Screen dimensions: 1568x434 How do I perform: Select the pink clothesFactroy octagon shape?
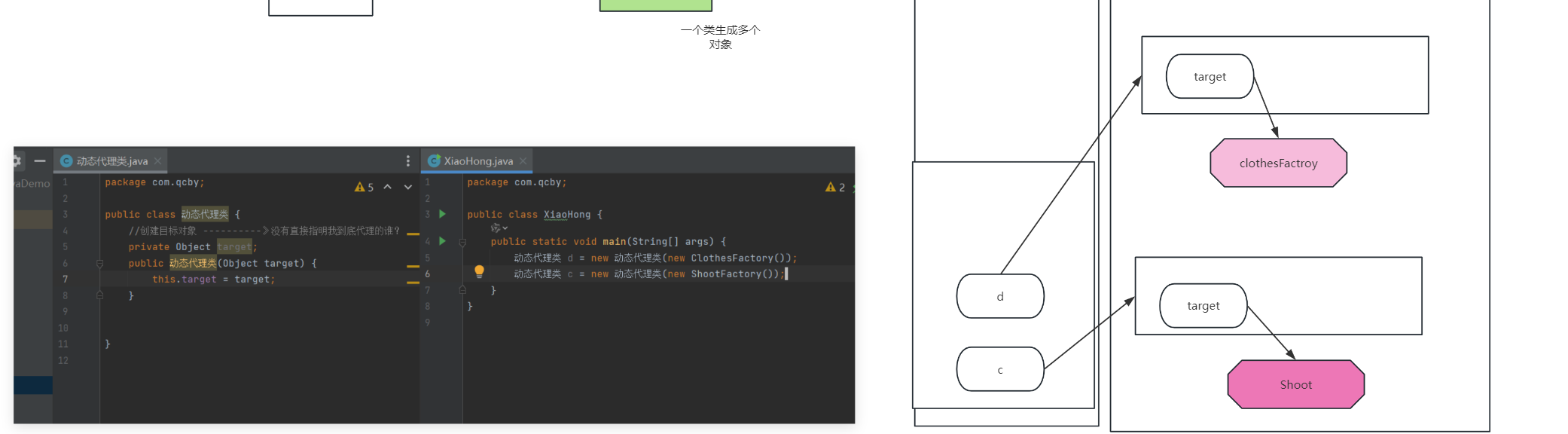tap(1278, 163)
